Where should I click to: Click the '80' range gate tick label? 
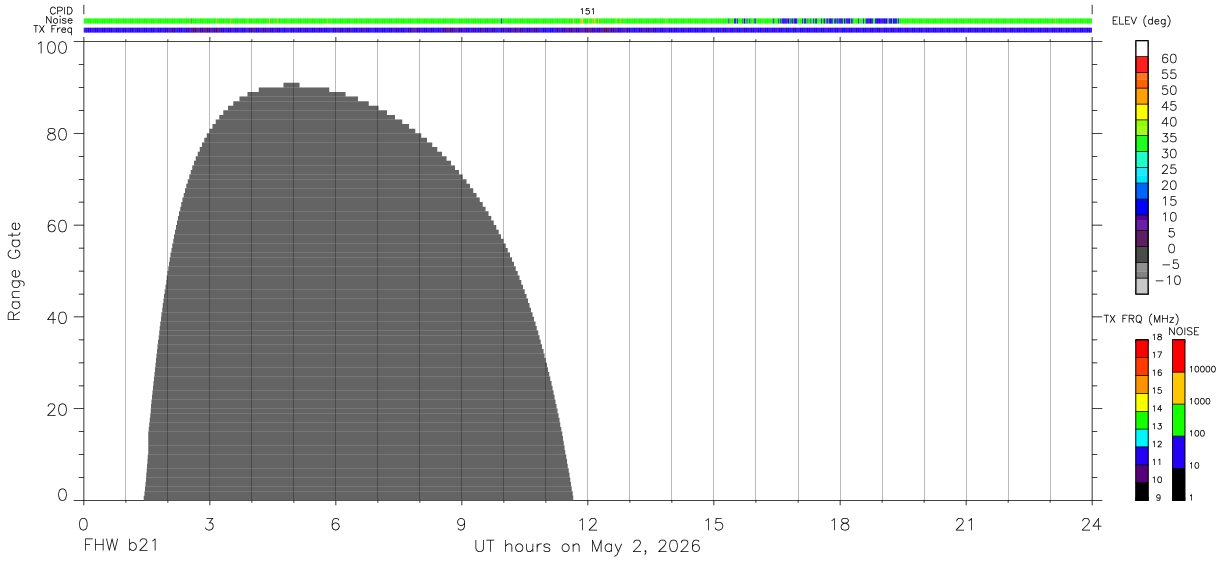(59, 133)
